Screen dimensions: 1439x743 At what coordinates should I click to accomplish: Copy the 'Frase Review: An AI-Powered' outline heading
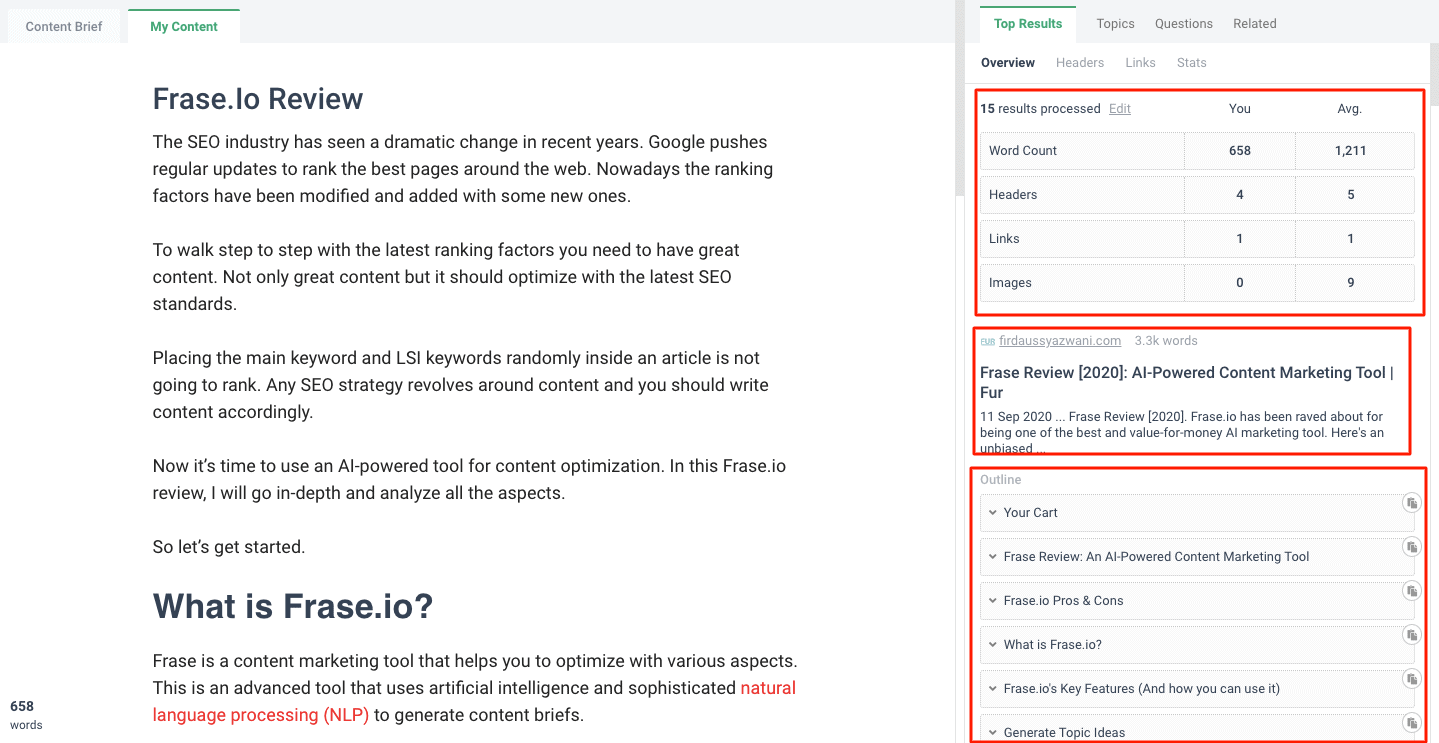coord(1411,547)
